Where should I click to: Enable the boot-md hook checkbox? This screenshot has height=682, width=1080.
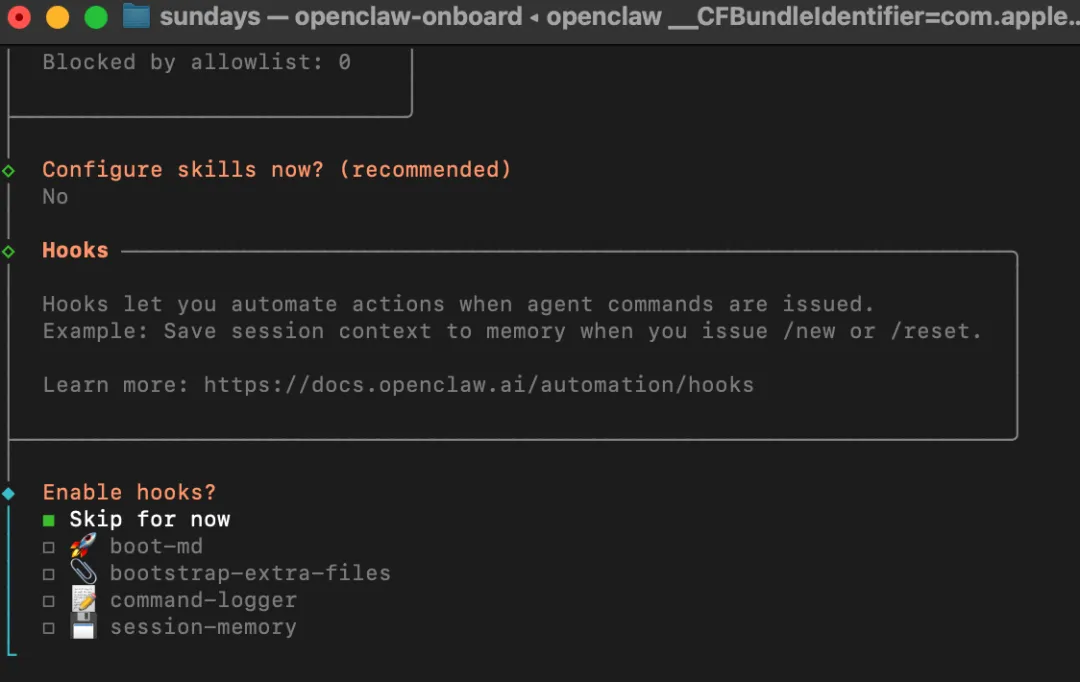pyautogui.click(x=48, y=547)
